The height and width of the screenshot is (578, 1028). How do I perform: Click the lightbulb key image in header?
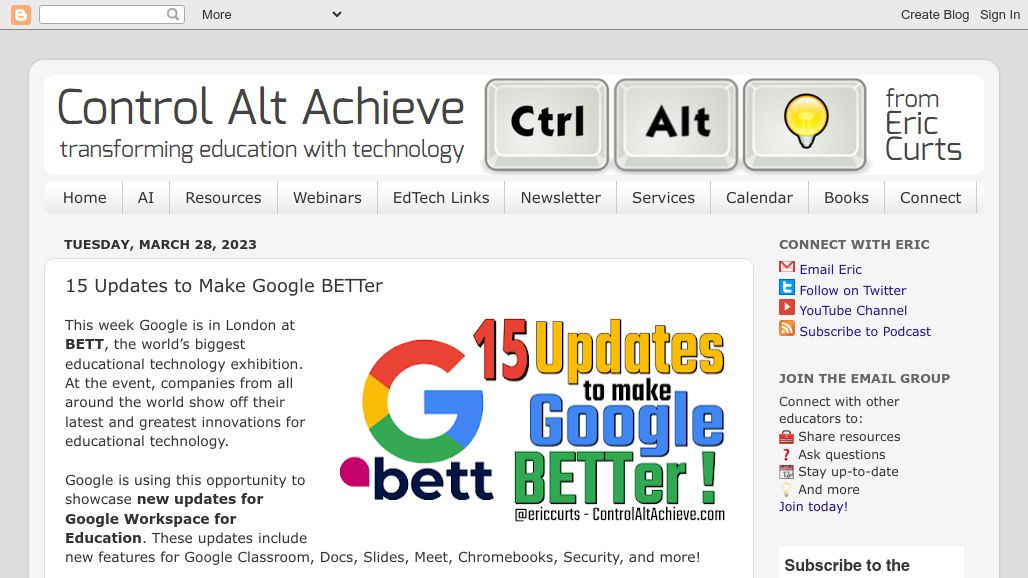coord(805,125)
